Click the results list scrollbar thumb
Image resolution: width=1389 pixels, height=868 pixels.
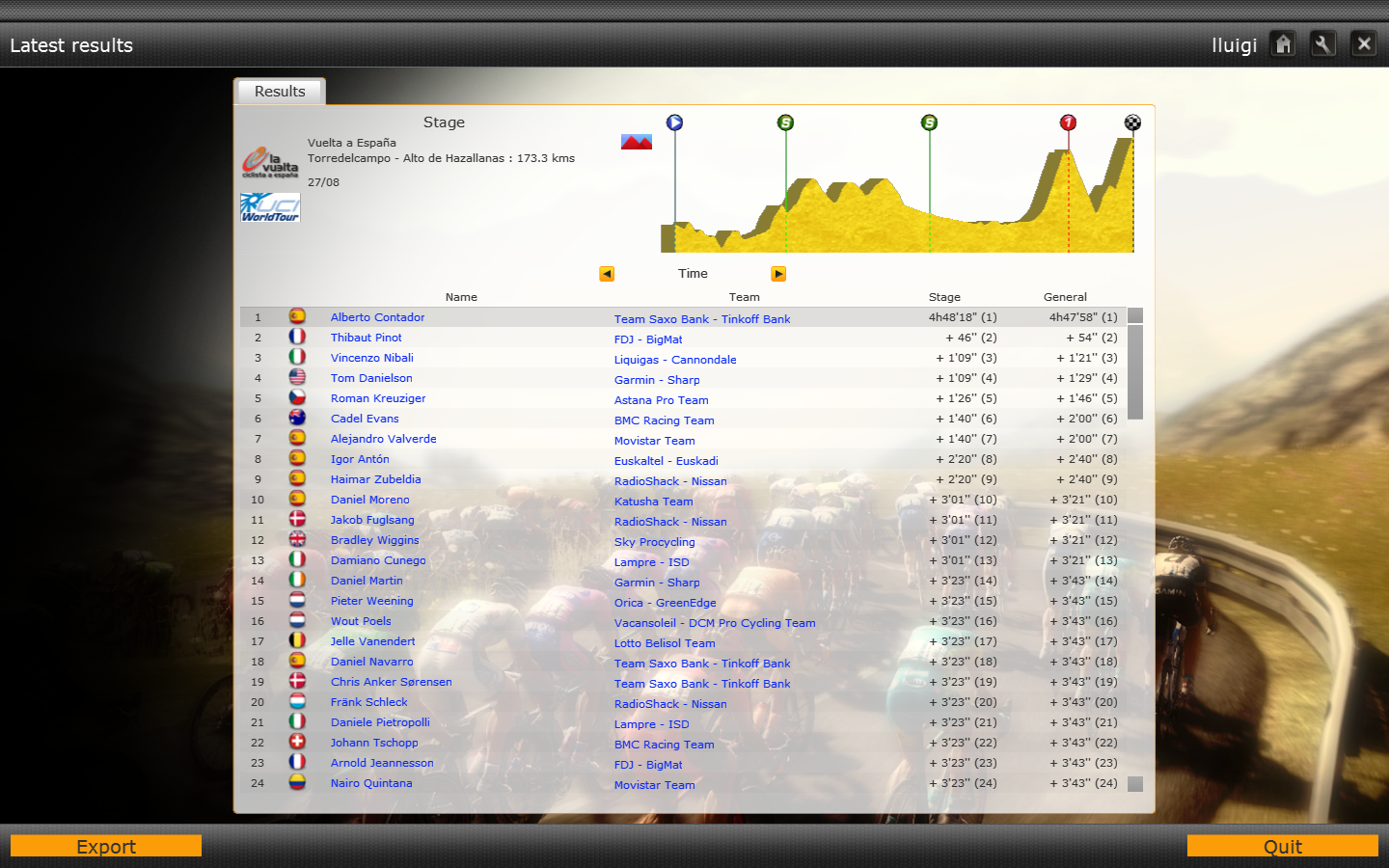coord(1135,371)
